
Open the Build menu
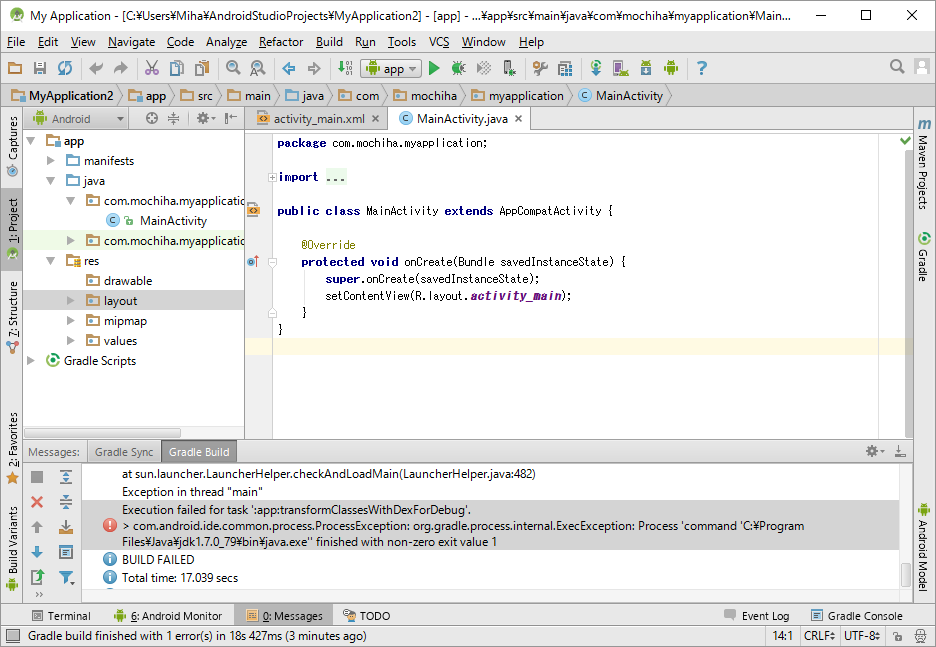coord(329,42)
